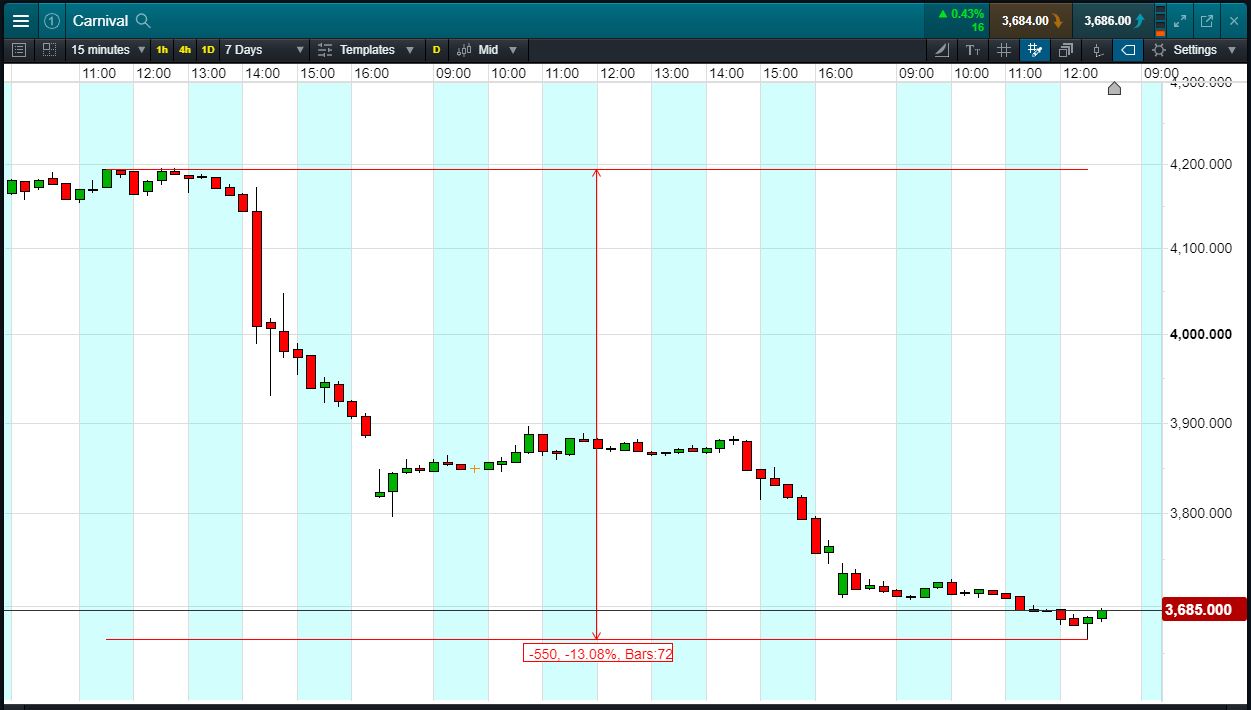Close the Carnival chart window
1251x710 pixels.
pyautogui.click(x=1233, y=20)
